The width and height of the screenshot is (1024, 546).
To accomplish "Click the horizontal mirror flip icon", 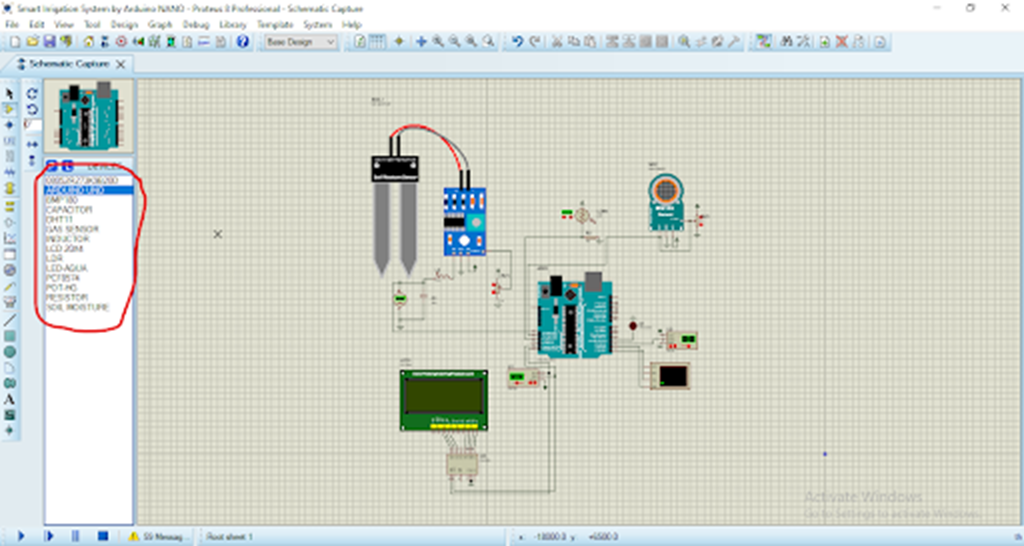I will 32,144.
